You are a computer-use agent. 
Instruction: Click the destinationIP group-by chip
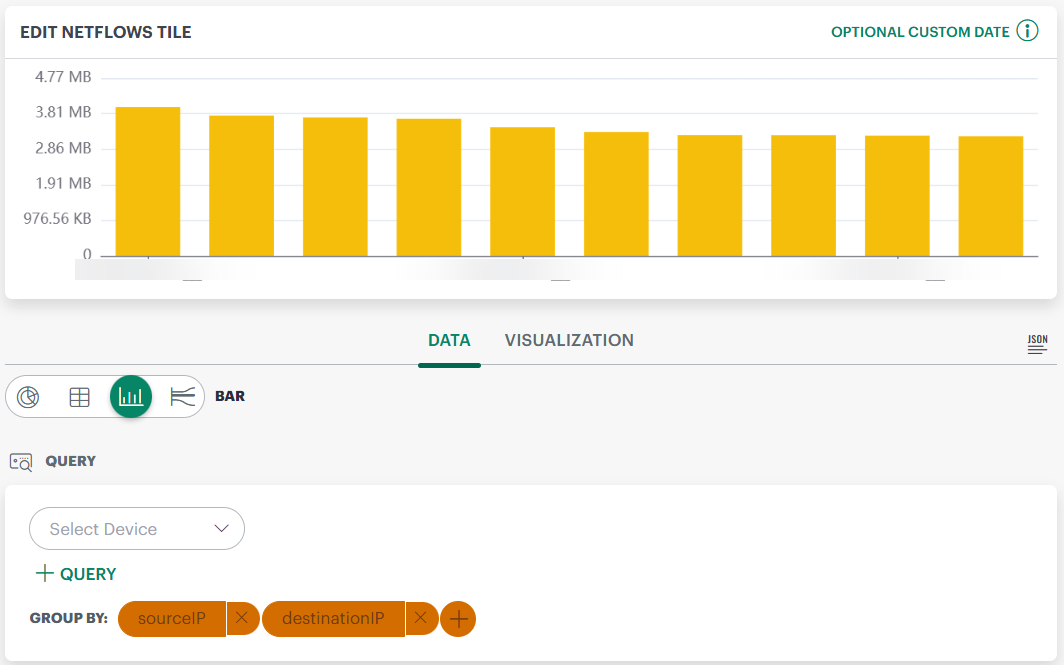tap(333, 619)
